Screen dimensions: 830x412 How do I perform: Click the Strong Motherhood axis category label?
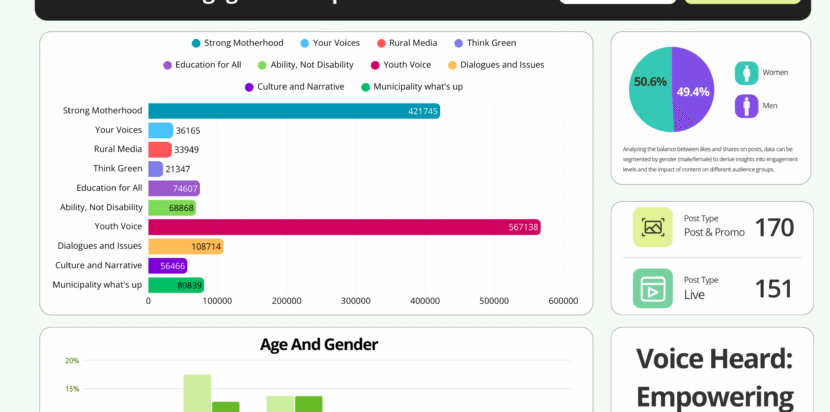coord(103,111)
